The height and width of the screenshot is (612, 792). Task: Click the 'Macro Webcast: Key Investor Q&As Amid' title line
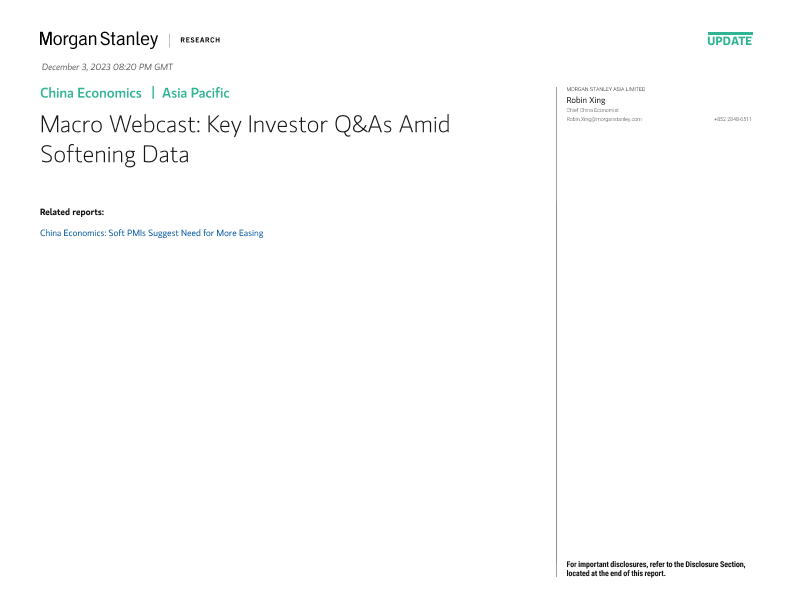(x=245, y=125)
